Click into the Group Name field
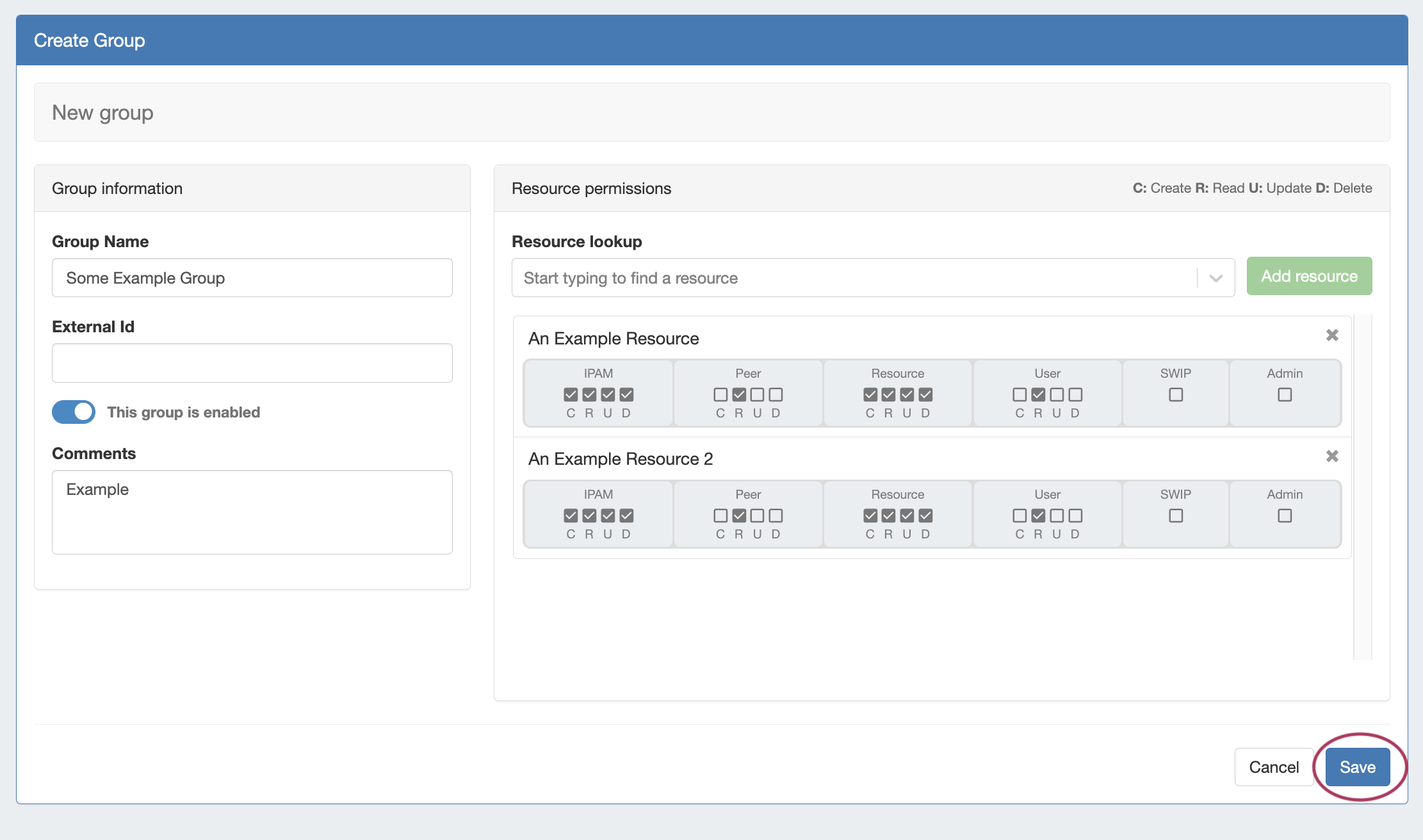Screen dimensions: 1423x840 252,279
